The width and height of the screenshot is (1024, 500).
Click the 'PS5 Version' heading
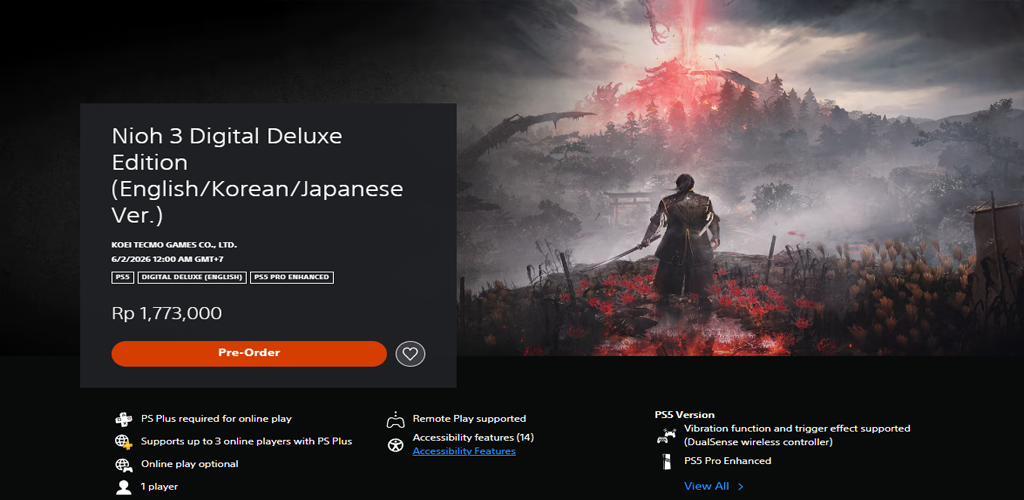click(684, 414)
